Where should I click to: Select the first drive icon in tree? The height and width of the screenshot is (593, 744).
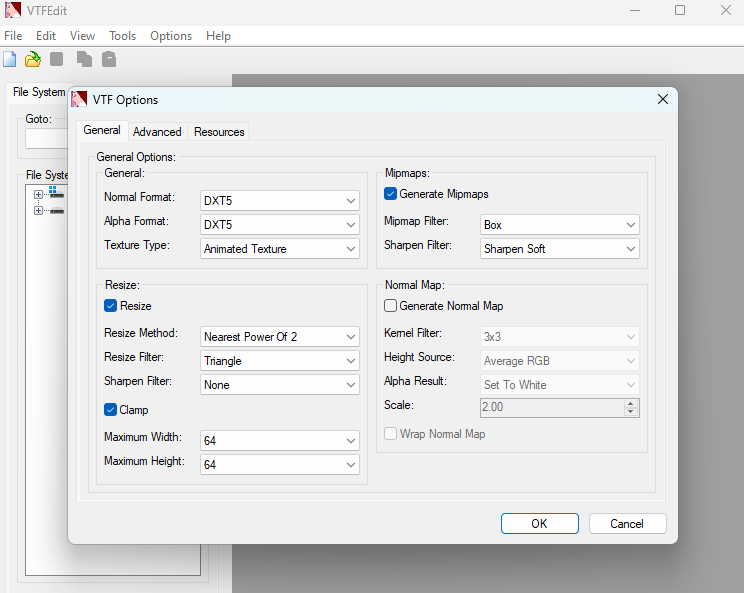coord(56,192)
